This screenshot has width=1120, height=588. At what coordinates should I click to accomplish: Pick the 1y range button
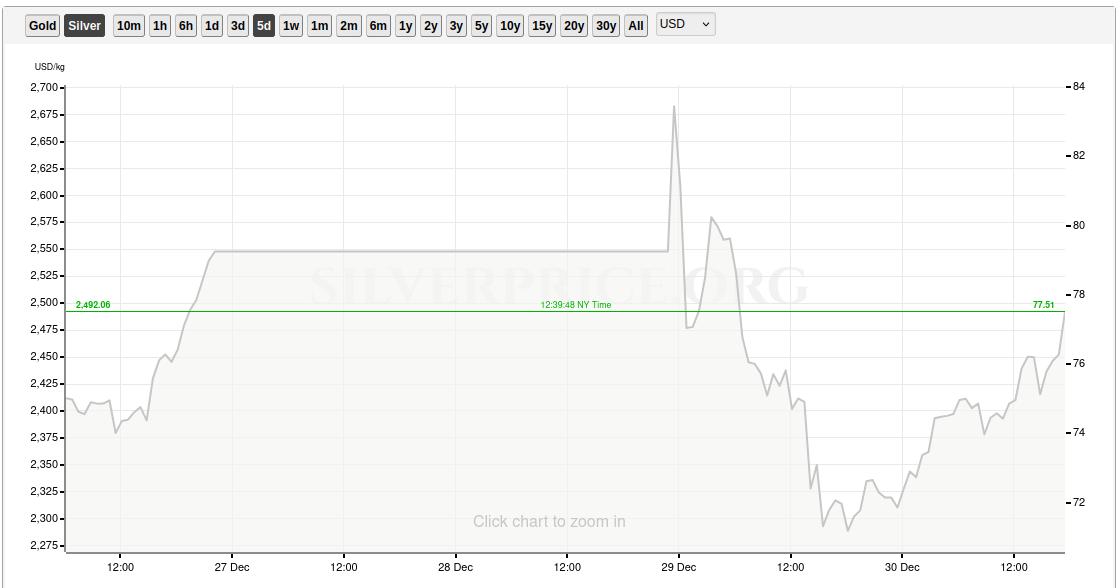pos(406,26)
